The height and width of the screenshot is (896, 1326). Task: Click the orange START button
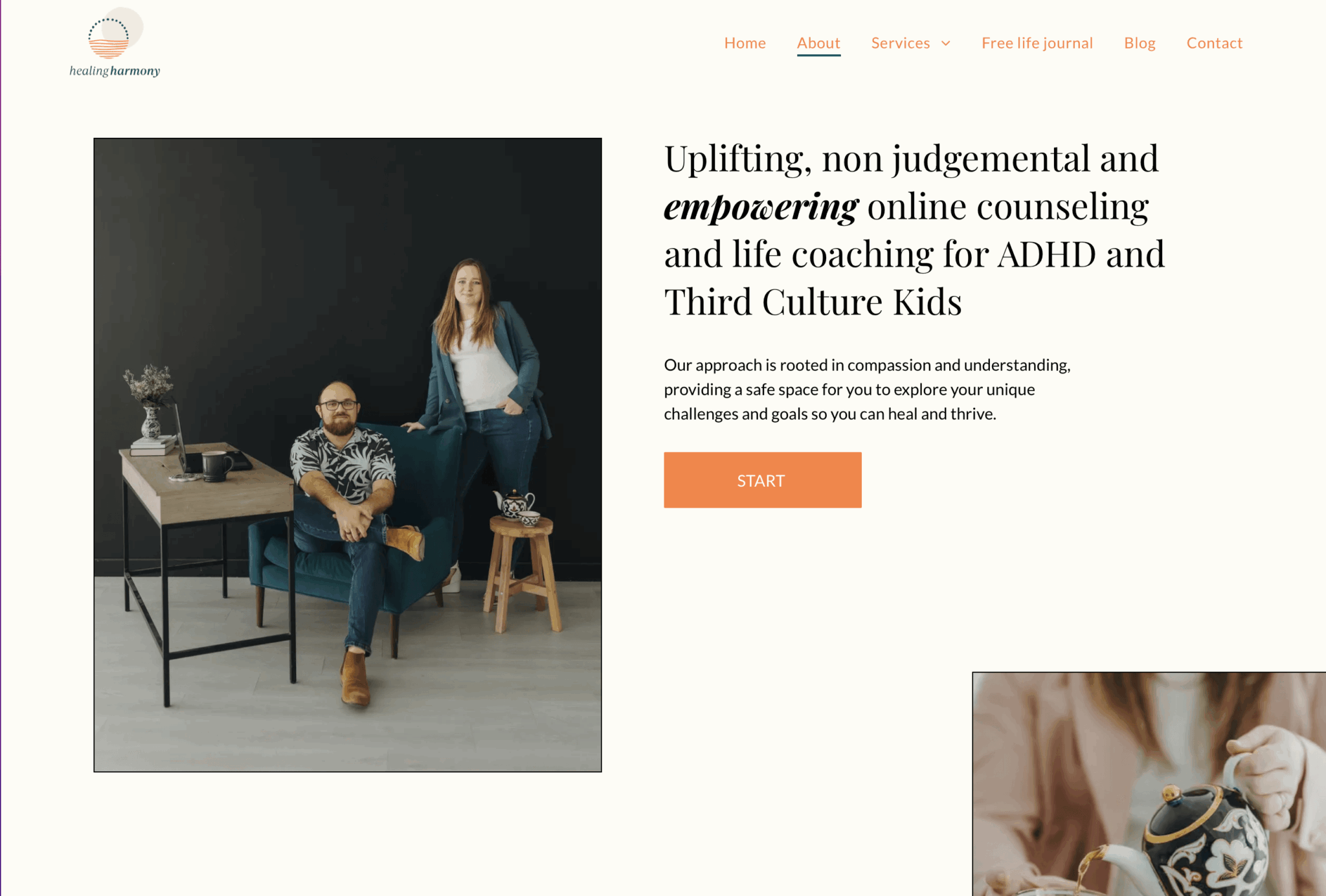point(762,480)
